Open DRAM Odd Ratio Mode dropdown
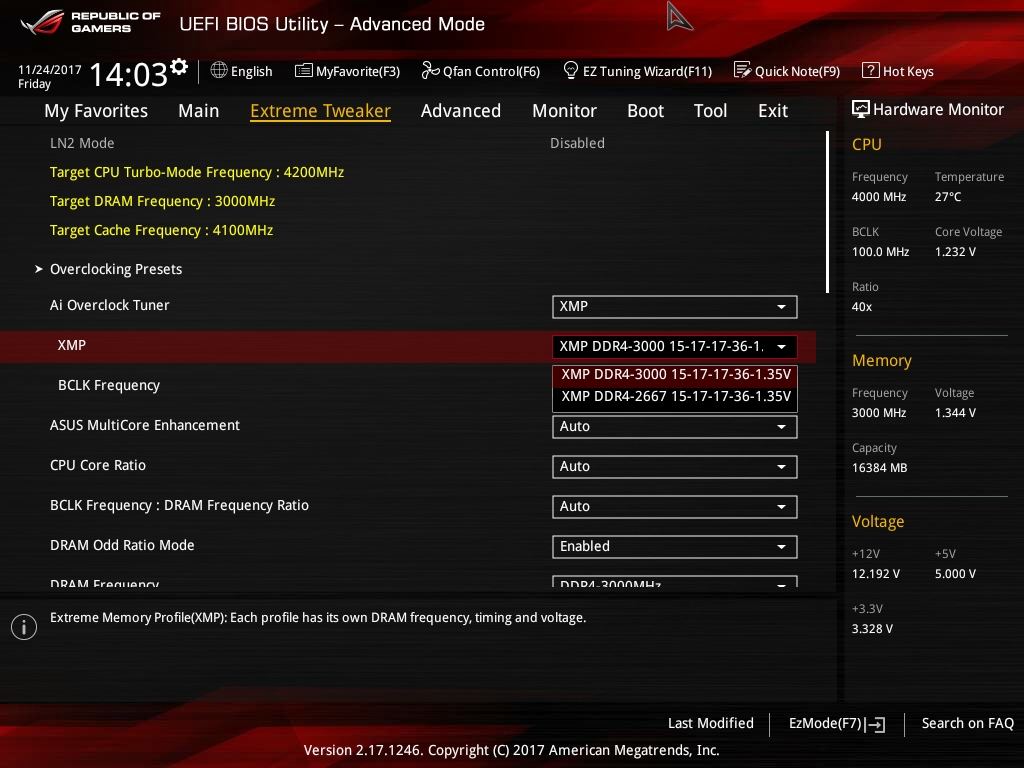 (675, 547)
